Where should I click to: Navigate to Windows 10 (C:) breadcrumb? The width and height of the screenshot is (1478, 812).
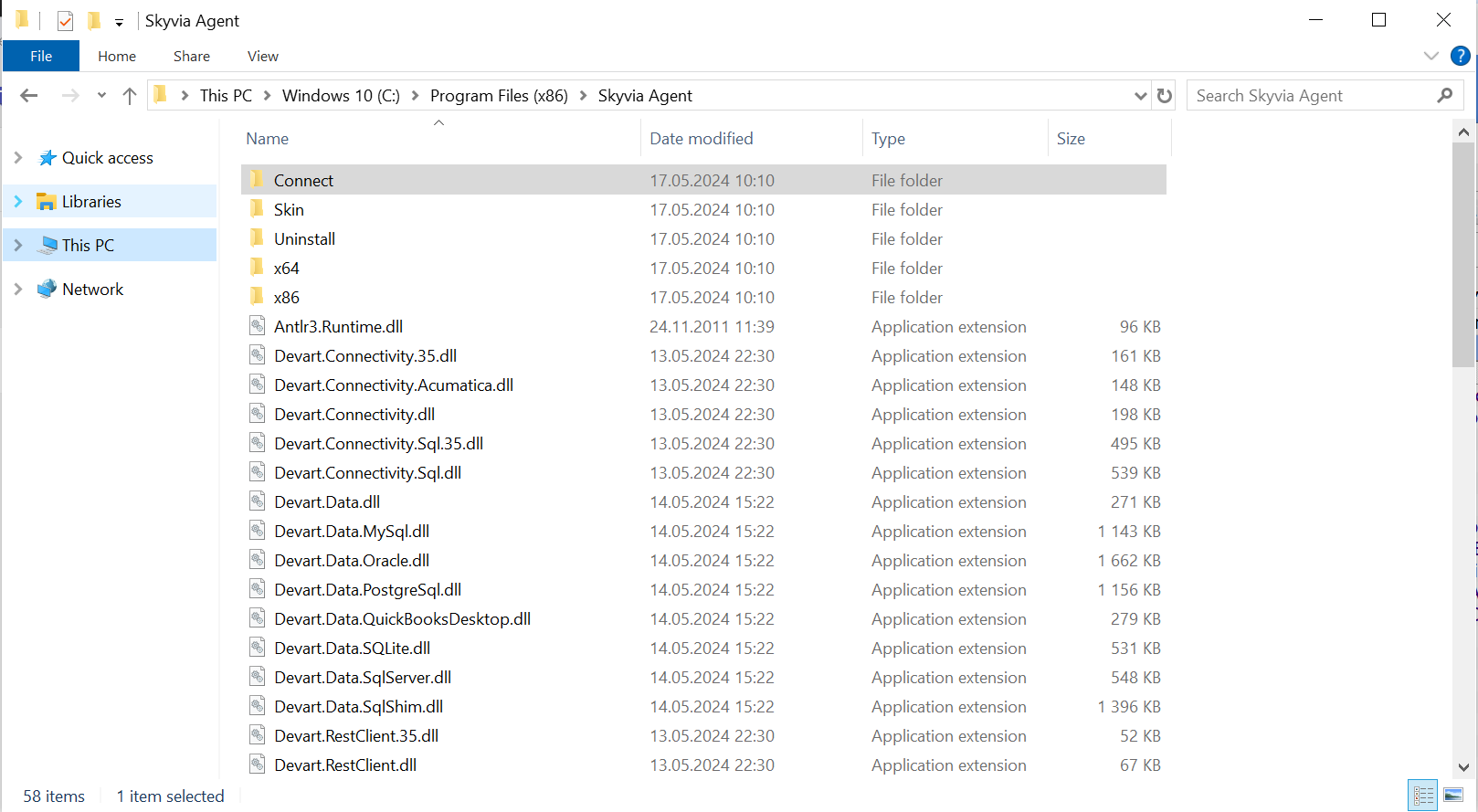point(341,96)
